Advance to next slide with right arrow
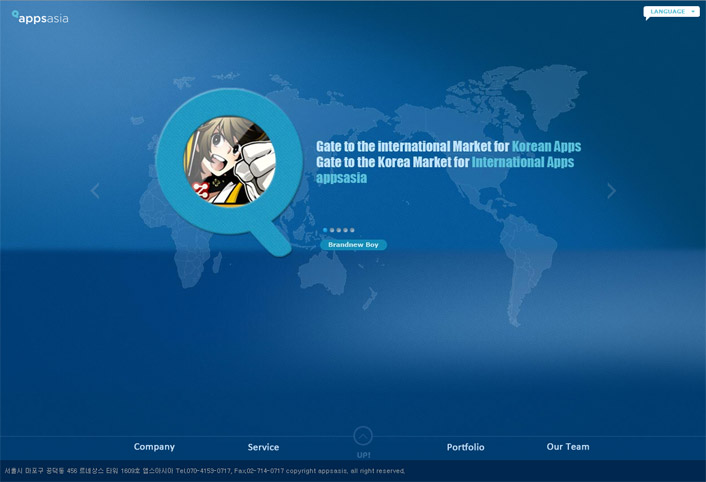 611,190
